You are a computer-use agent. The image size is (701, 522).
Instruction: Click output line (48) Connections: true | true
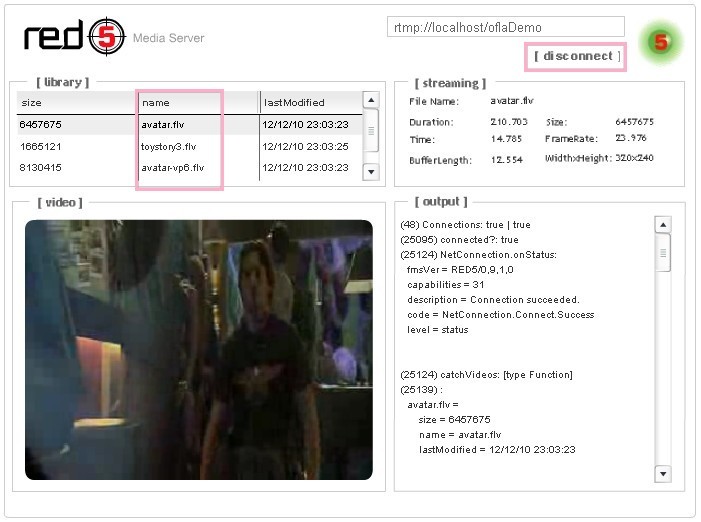(465, 225)
